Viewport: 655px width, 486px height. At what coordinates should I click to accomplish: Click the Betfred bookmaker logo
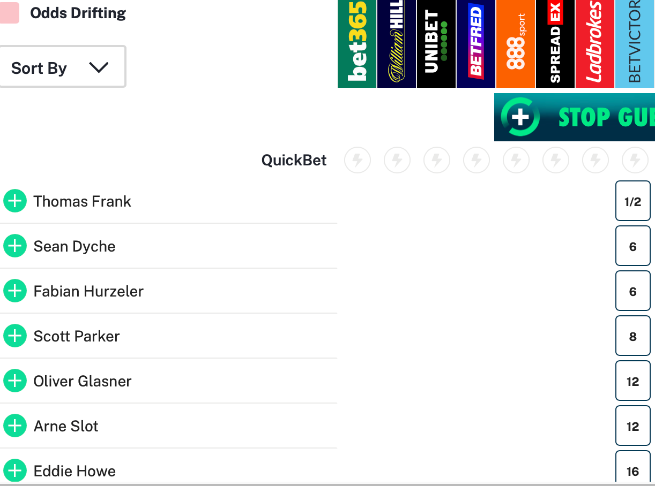[475, 44]
